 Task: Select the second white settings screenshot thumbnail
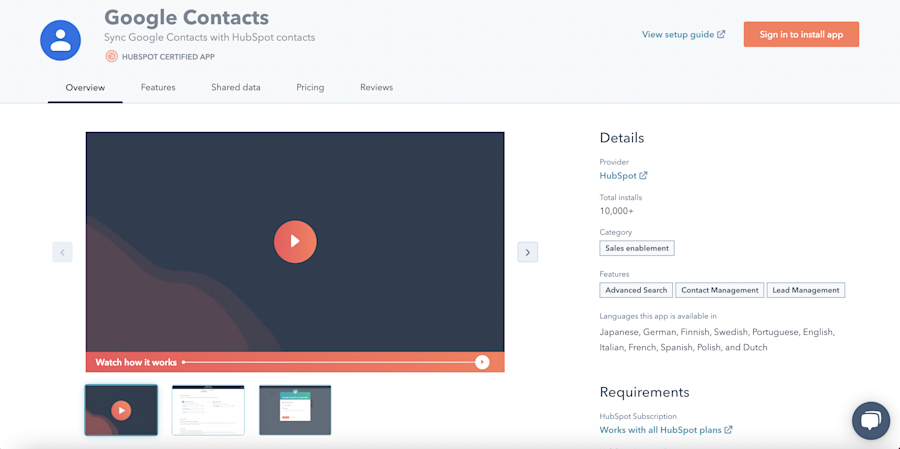coord(208,410)
